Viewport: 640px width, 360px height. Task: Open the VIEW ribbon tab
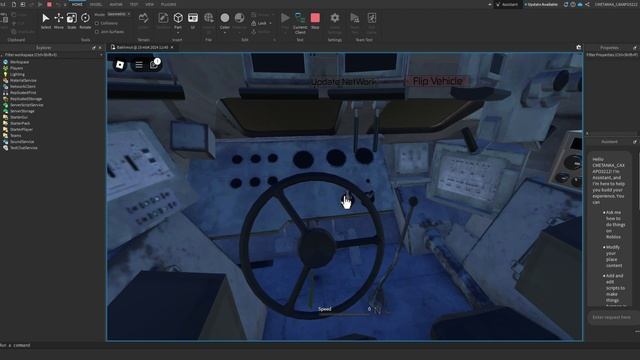point(150,4)
